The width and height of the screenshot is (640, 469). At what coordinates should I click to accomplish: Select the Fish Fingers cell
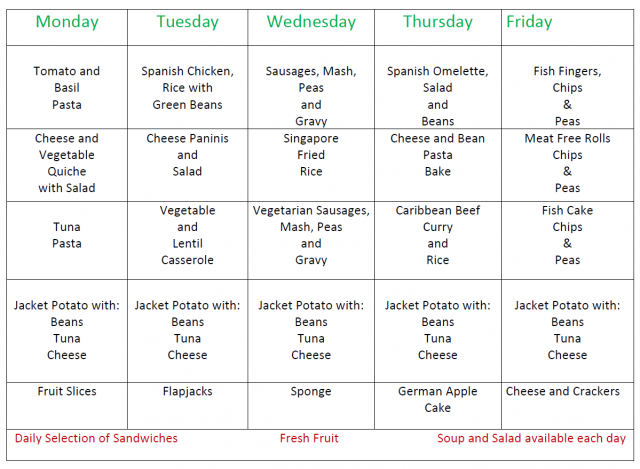point(567,96)
